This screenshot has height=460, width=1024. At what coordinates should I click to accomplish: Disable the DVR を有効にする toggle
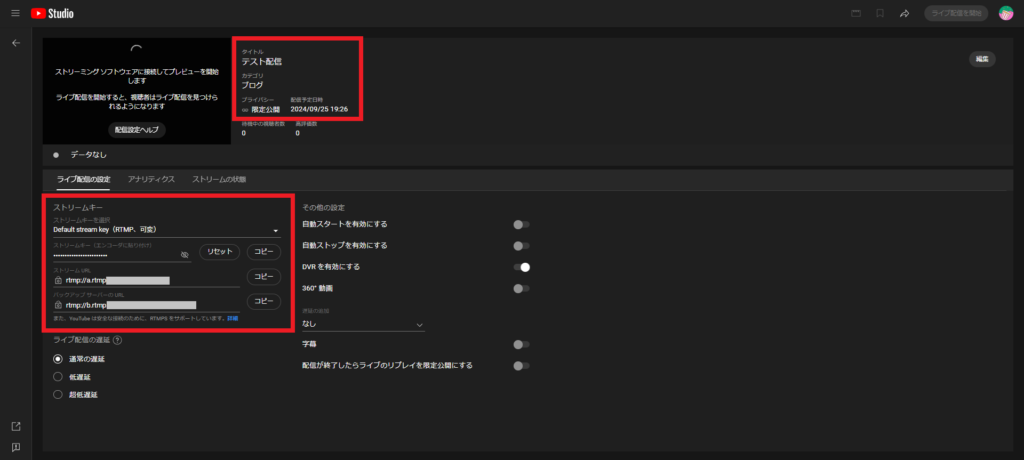coord(520,267)
